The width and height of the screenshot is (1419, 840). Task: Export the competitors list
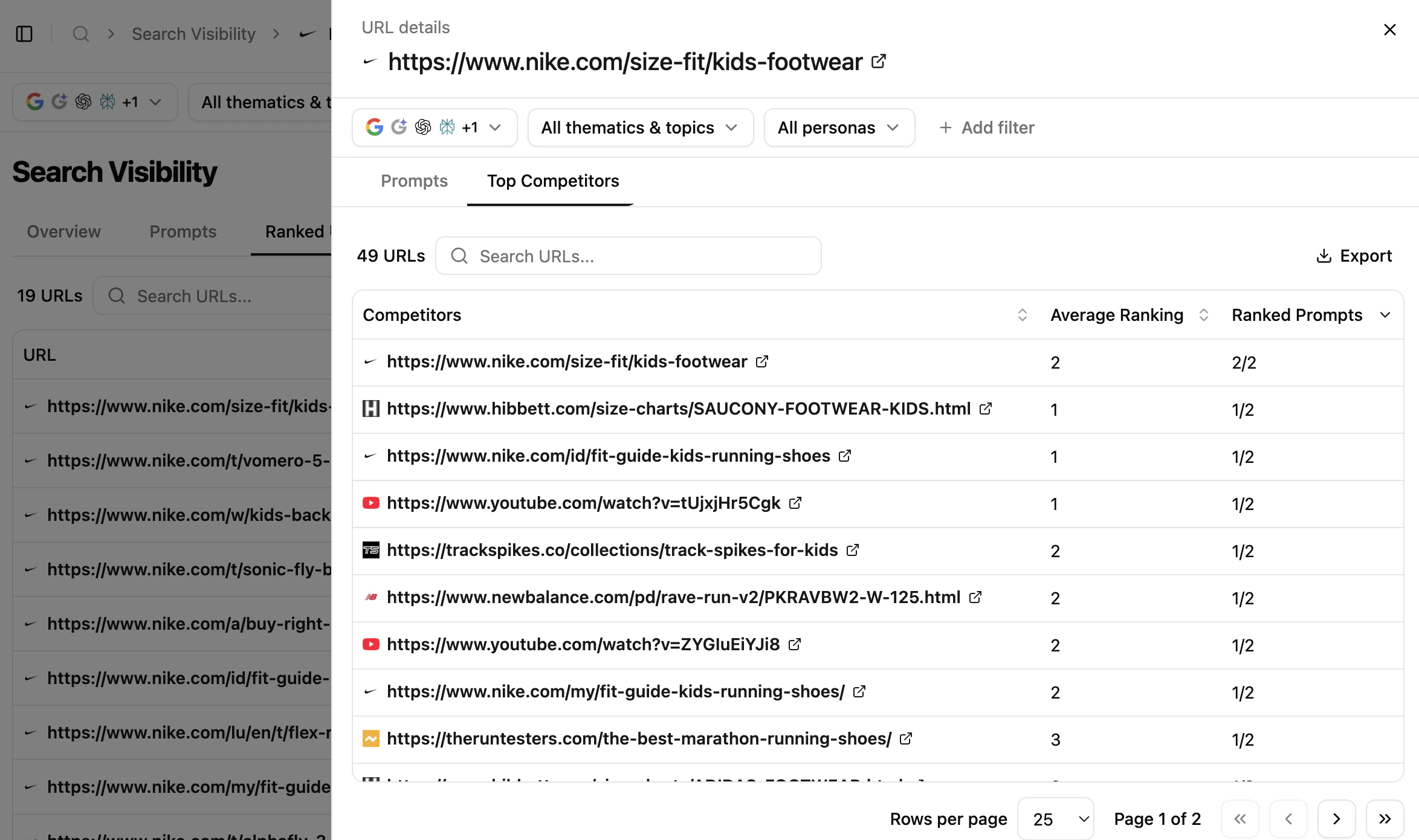pyautogui.click(x=1354, y=256)
